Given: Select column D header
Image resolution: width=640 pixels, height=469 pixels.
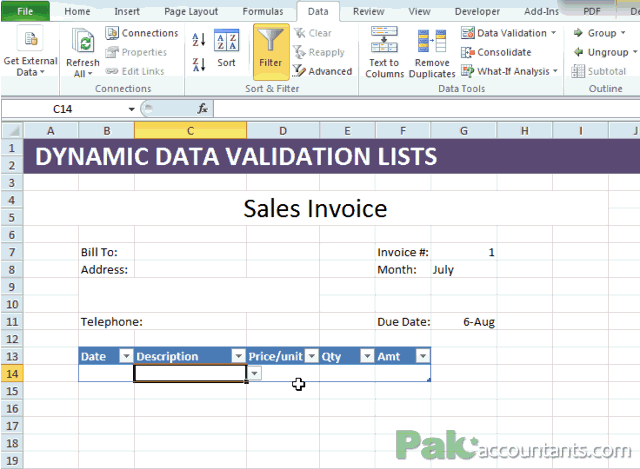Looking at the screenshot, I should pos(283,131).
